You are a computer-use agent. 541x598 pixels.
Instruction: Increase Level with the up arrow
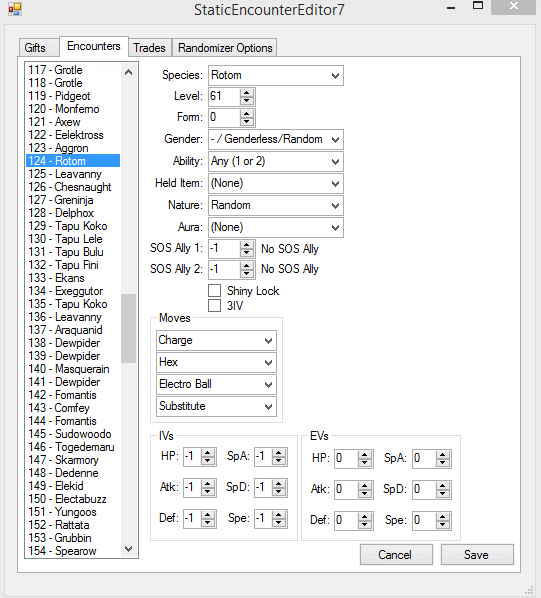tap(247, 92)
